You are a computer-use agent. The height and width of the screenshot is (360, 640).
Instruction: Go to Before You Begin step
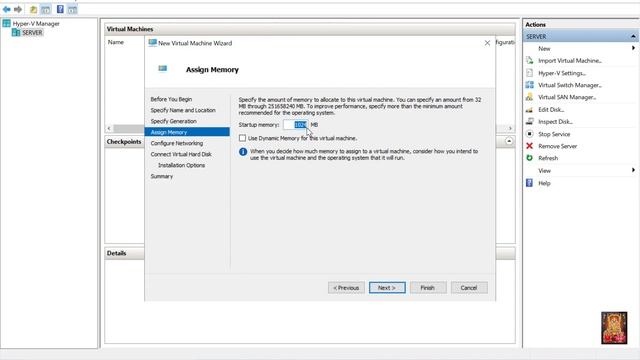pos(171,99)
